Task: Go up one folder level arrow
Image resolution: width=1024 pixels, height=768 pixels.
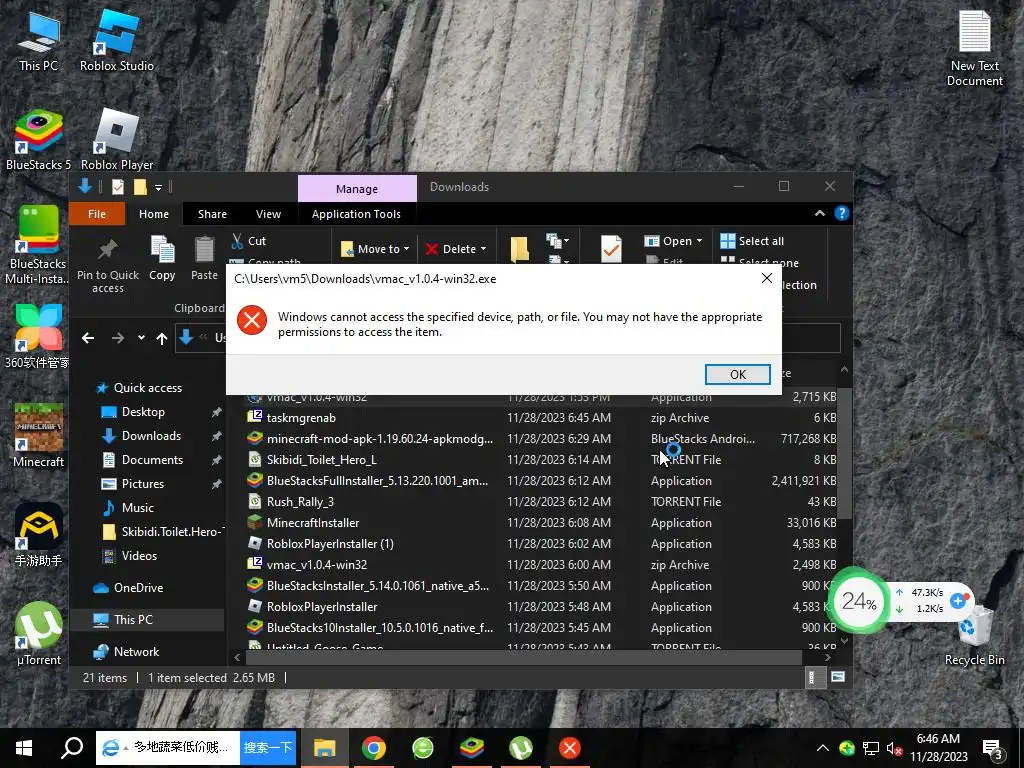Action: click(162, 338)
